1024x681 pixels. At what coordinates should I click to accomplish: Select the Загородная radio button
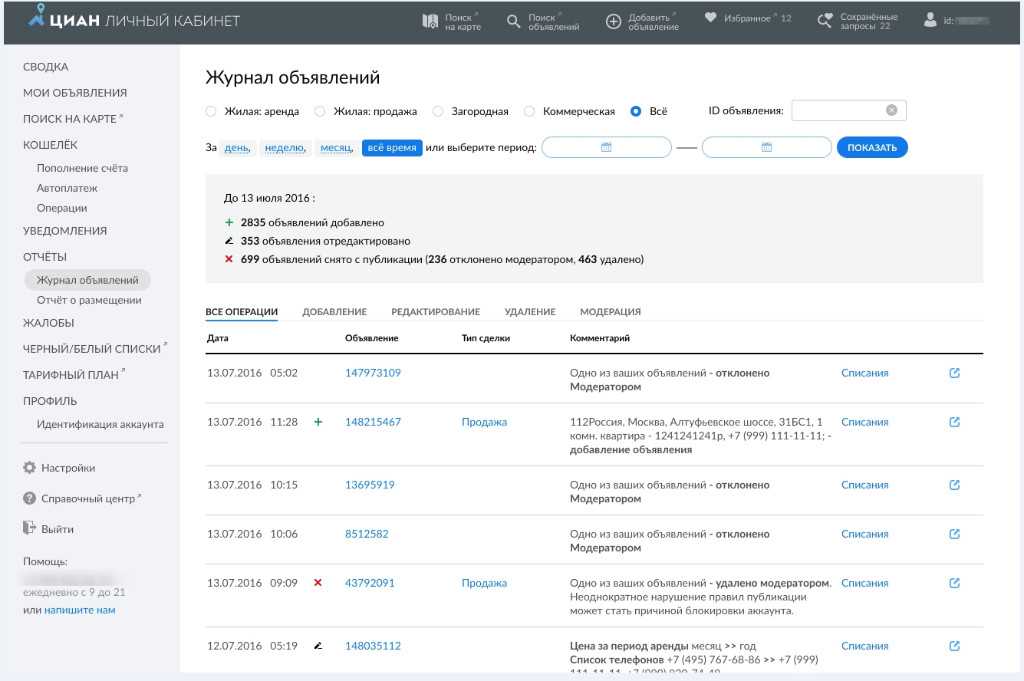coord(438,111)
